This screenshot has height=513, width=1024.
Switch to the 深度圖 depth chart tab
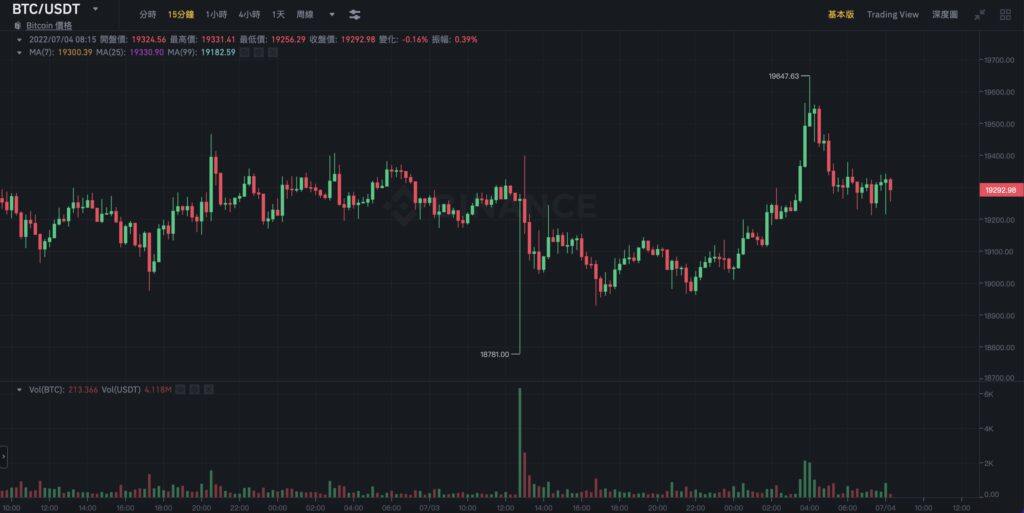pos(944,15)
